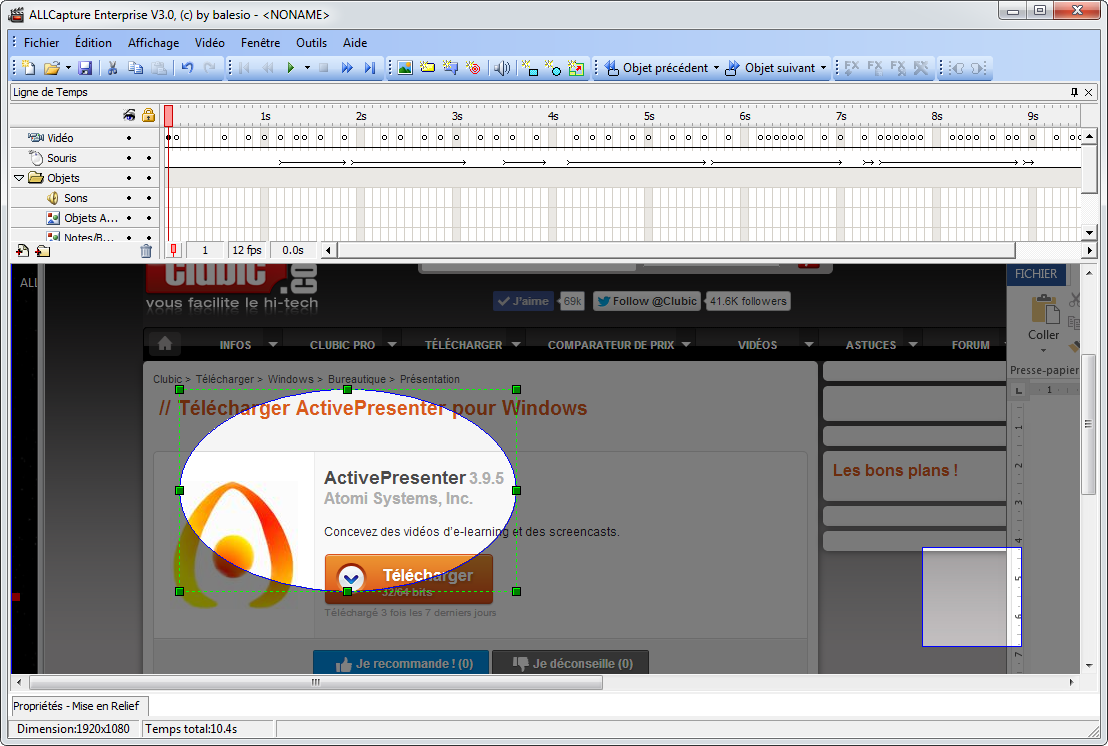Viewport: 1108px width, 746px height.
Task: Click the right-middle green handle of the ellipse
Action: click(x=517, y=490)
